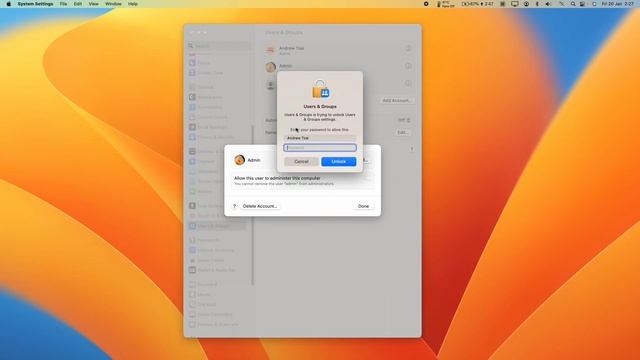Click the settings sidebar scrollbar
Viewport: 640px width, 360px height.
coord(252,205)
